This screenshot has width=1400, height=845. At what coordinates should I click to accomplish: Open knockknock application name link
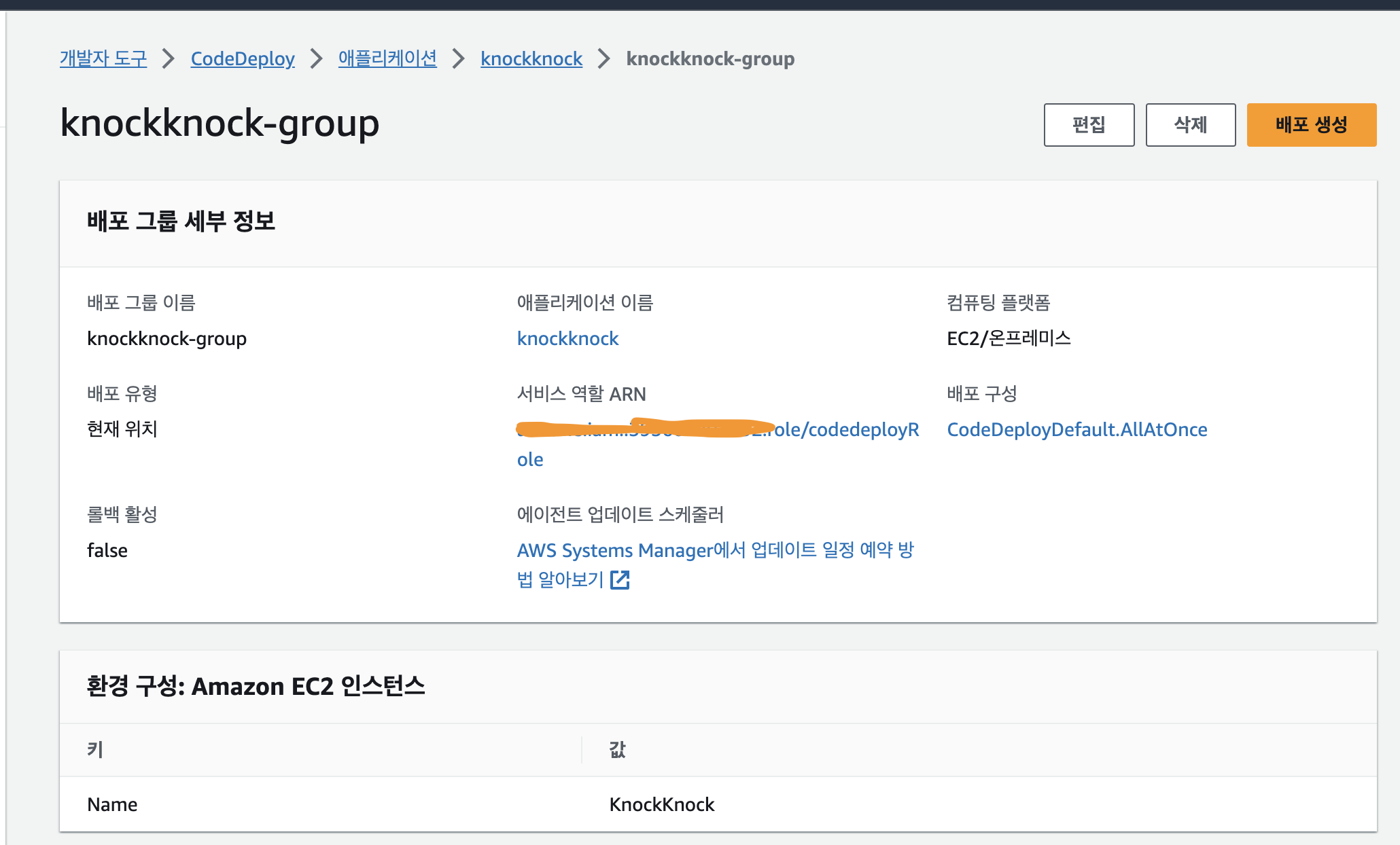[x=567, y=338]
